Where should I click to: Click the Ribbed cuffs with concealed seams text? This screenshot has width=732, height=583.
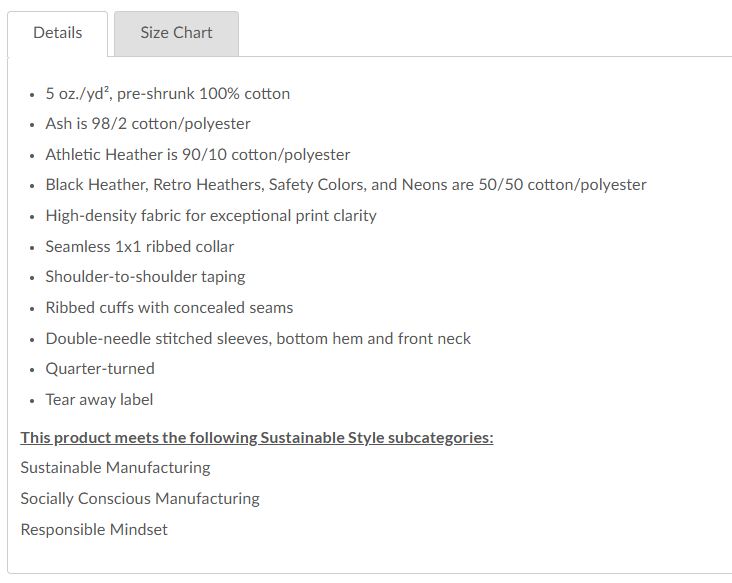169,308
